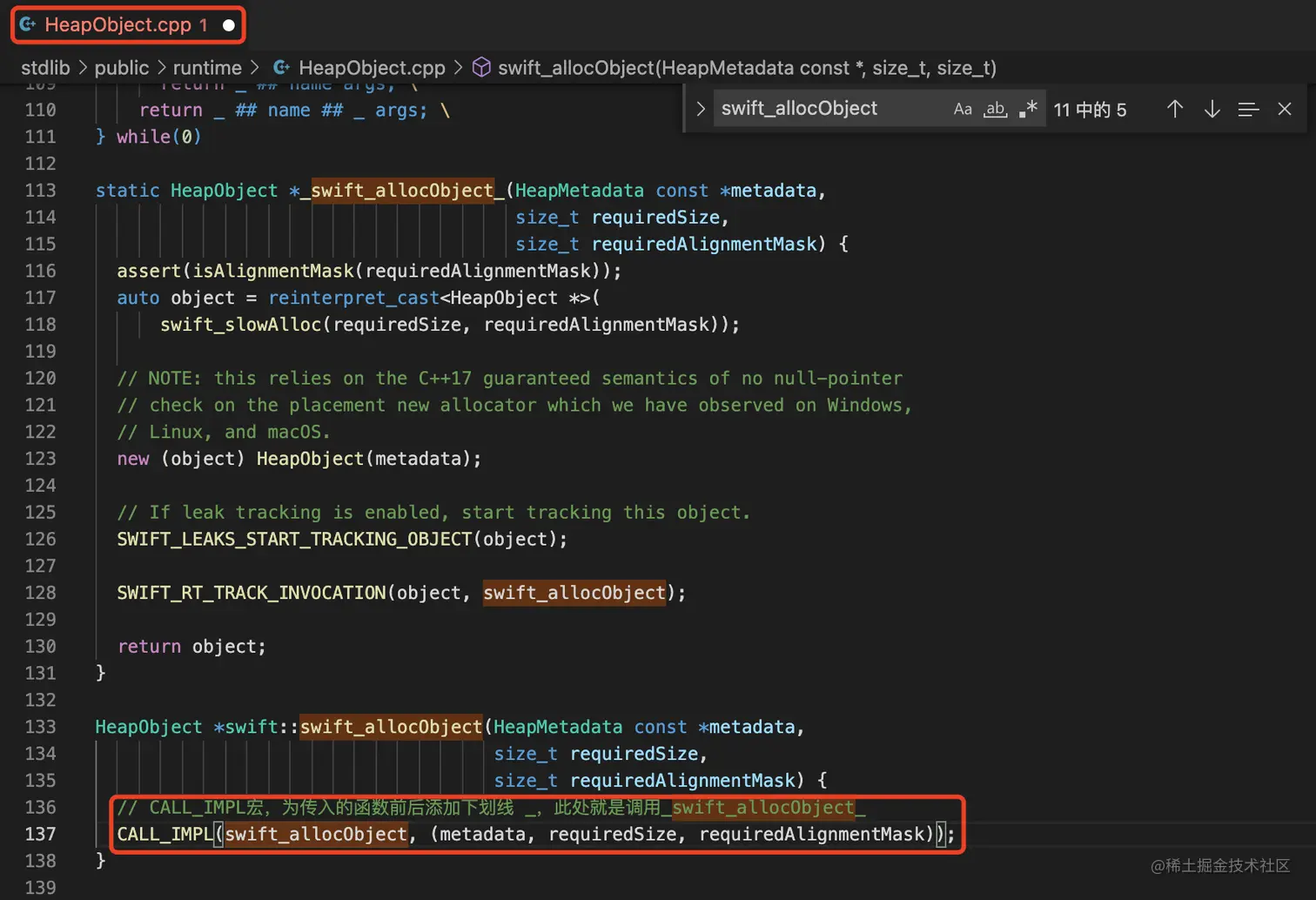
Task: Close unsaved HeapObject.cpp tab via dot indicator
Action: pos(228,25)
